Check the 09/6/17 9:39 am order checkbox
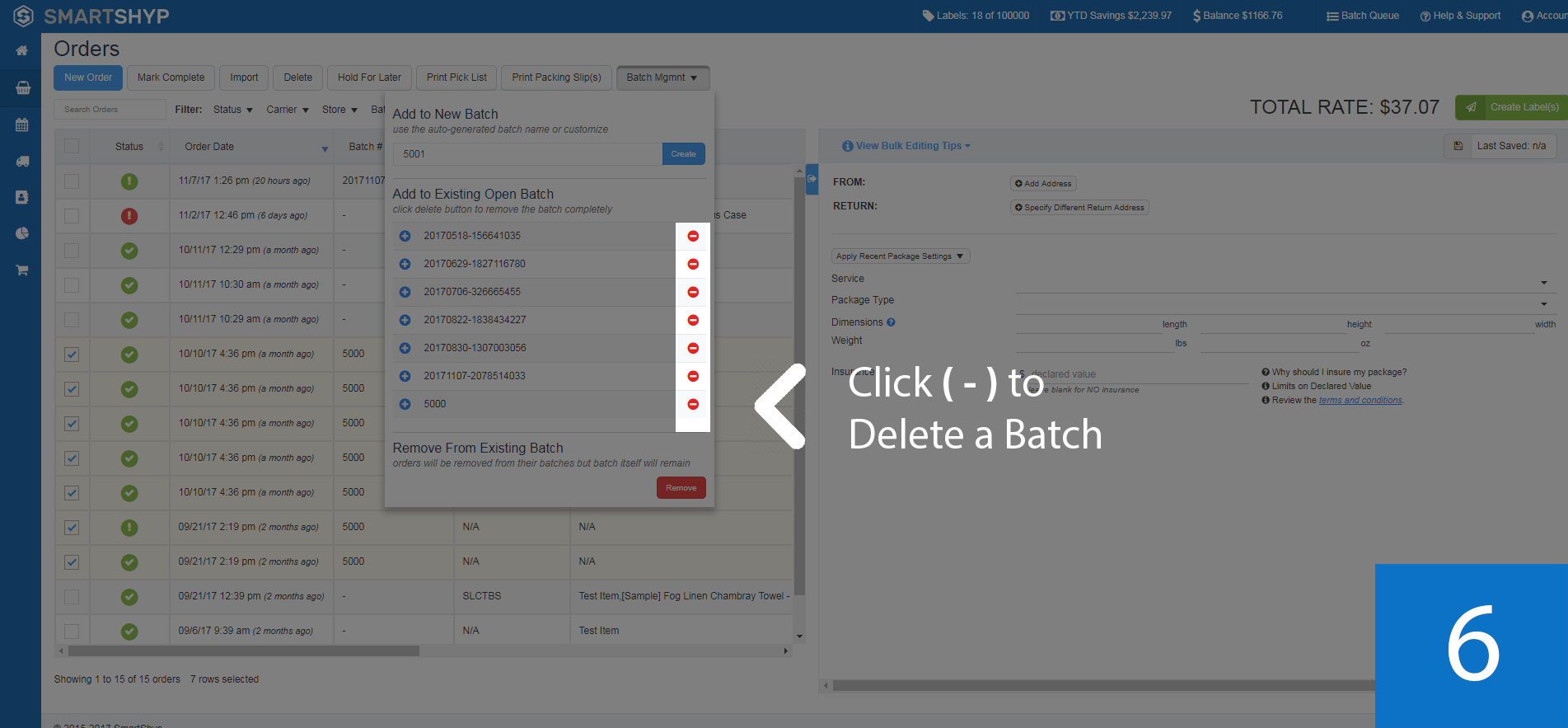Image resolution: width=1568 pixels, height=728 pixels. tap(72, 632)
